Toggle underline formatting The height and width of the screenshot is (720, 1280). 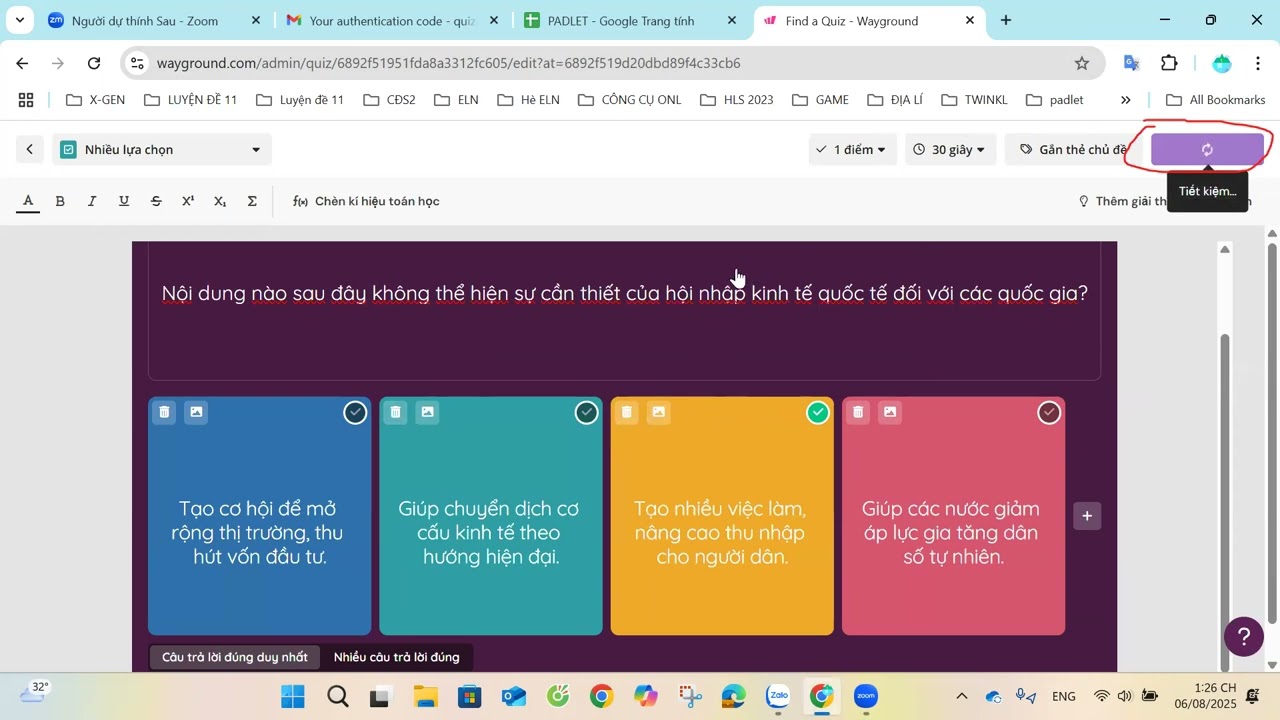coord(124,201)
